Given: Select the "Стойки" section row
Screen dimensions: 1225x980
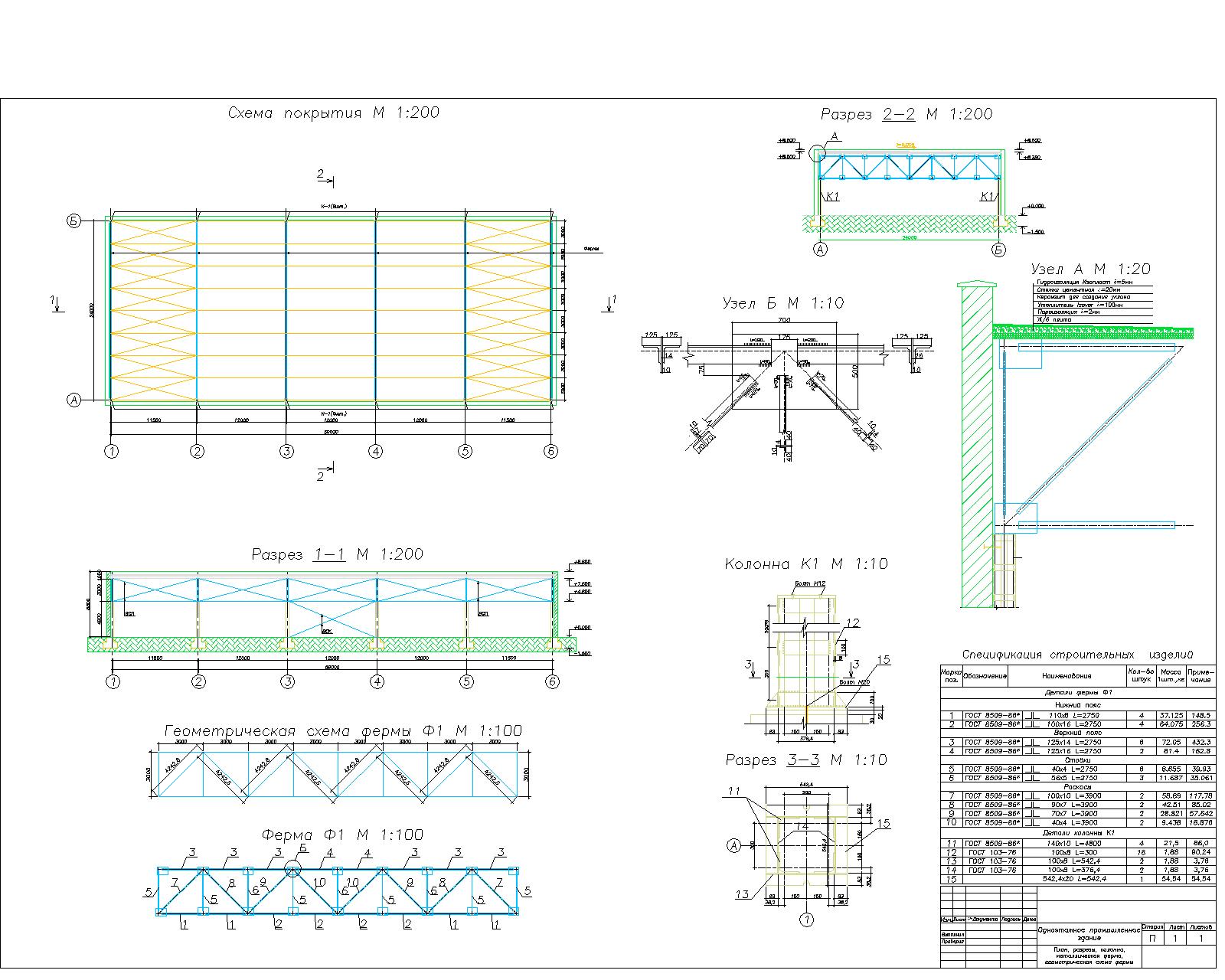Looking at the screenshot, I should click(x=1077, y=759).
